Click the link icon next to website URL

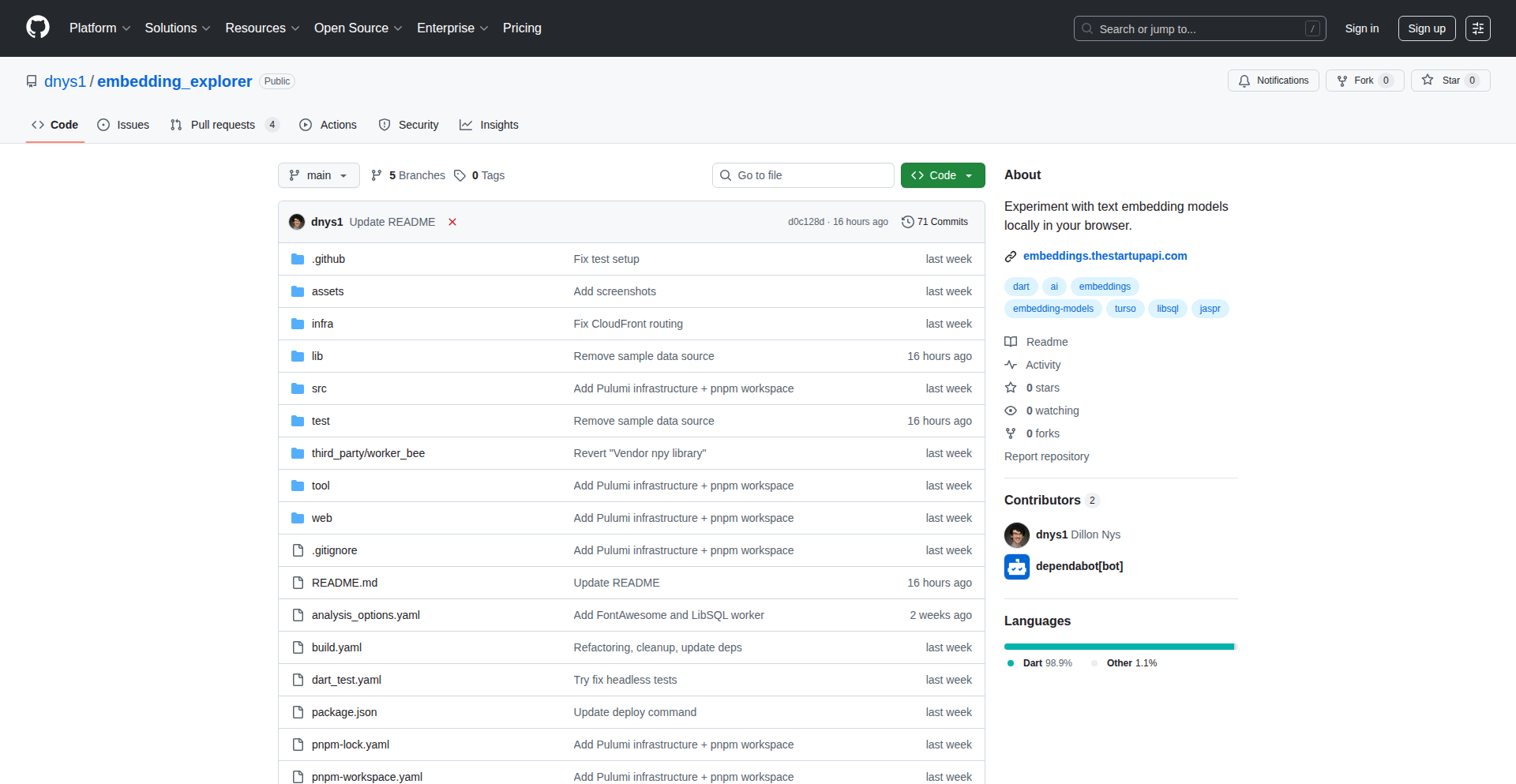click(x=1011, y=257)
